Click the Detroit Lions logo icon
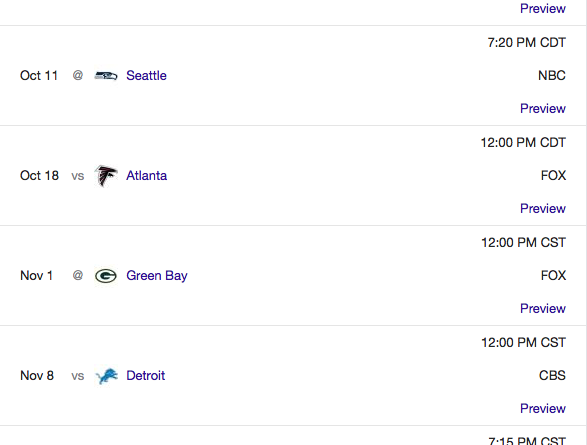The image size is (587, 445). pyautogui.click(x=106, y=376)
